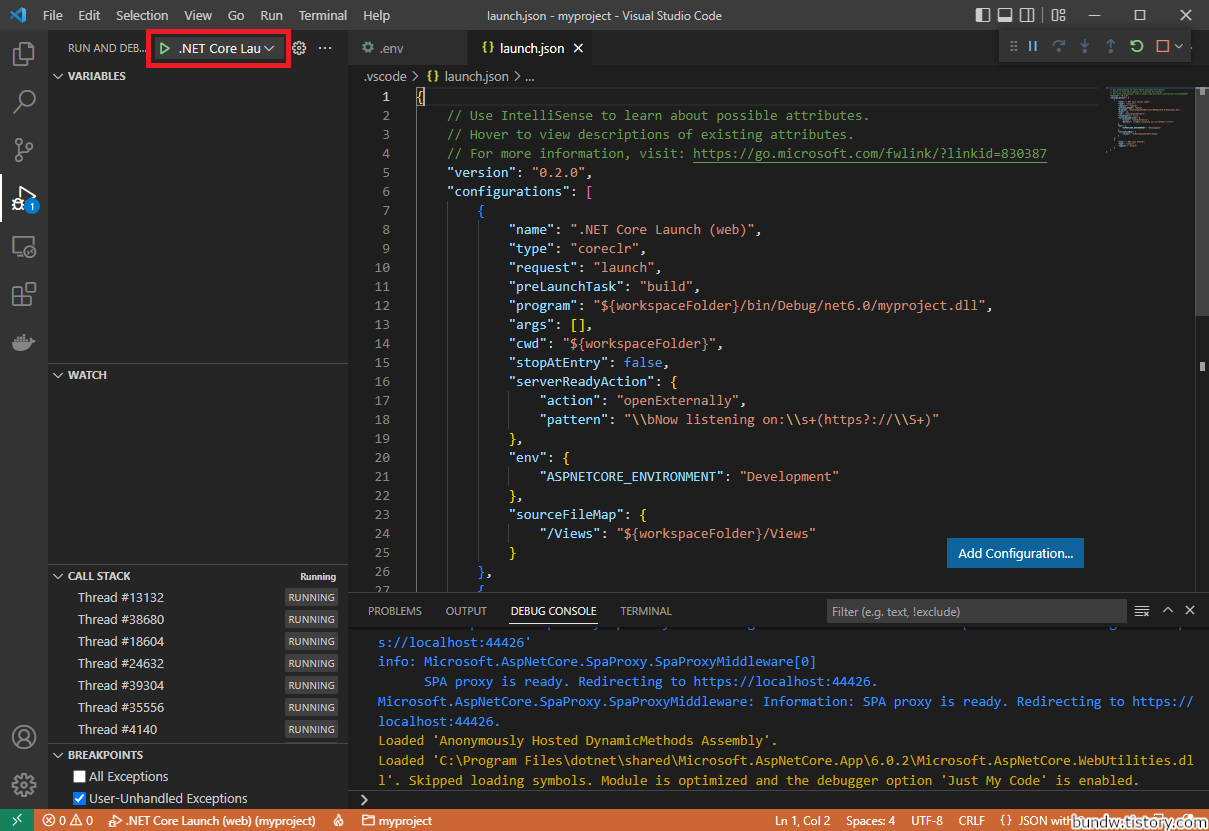Viewport: 1209px width, 831px height.
Task: Click the flame icon in status bar
Action: click(x=339, y=820)
